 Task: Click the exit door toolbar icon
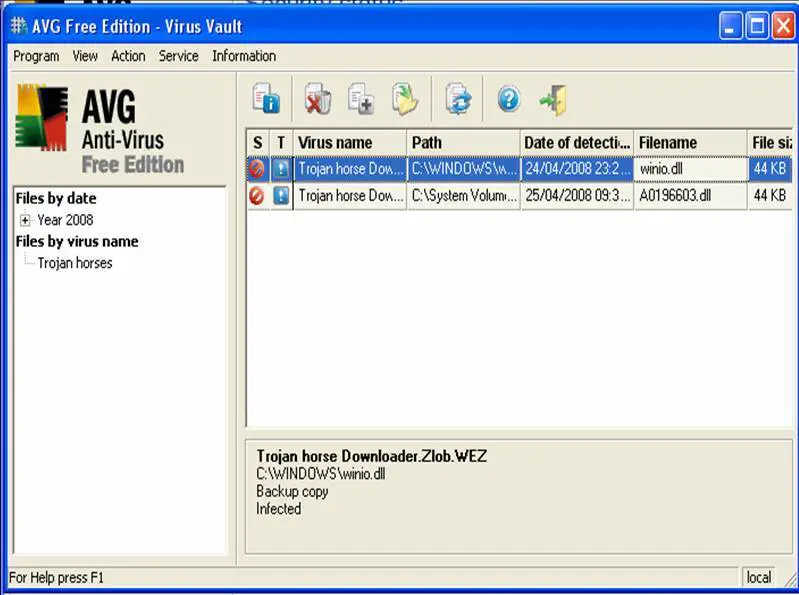[x=553, y=100]
